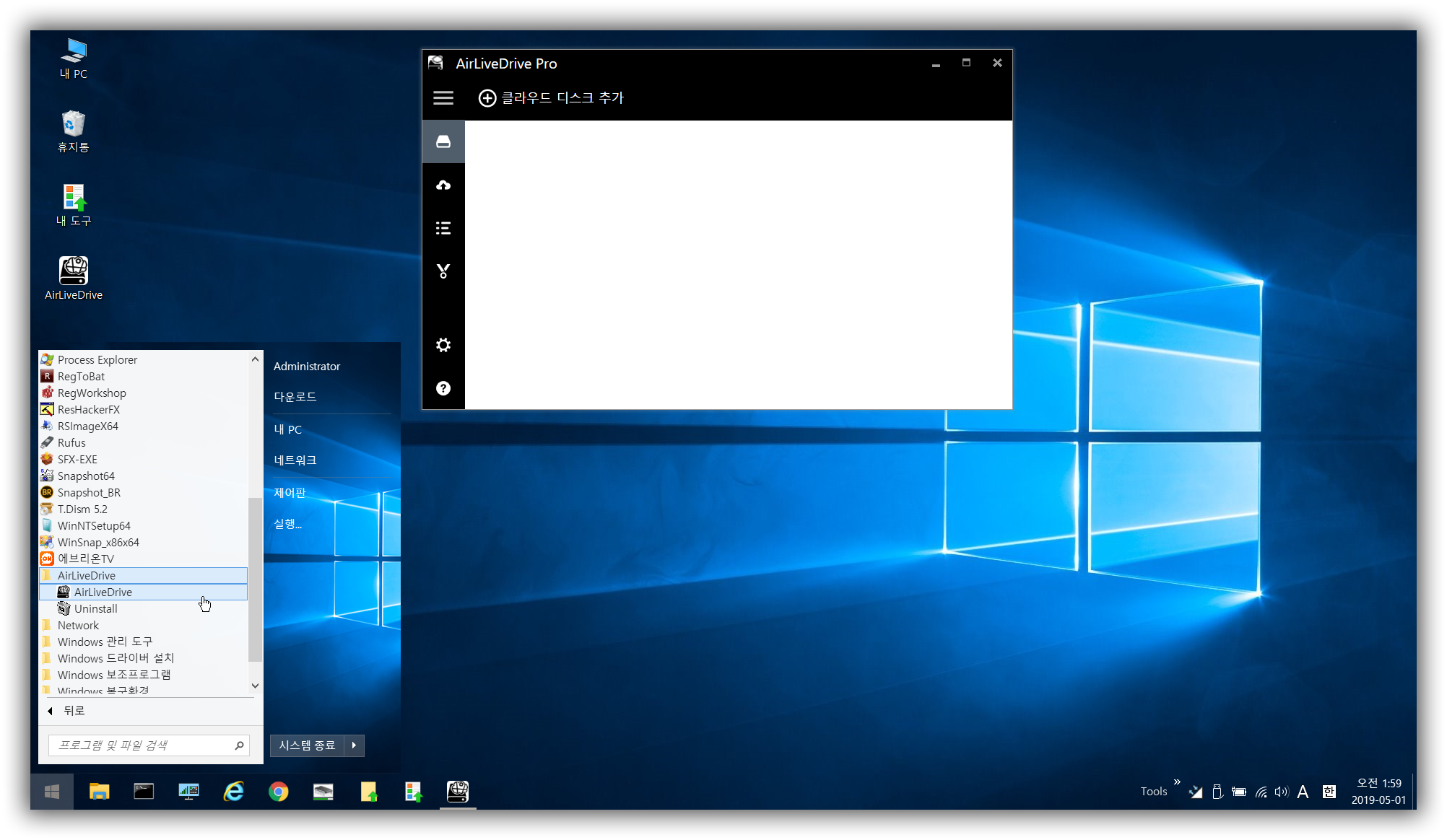Open the clock showing 오전 1:59

(1378, 792)
